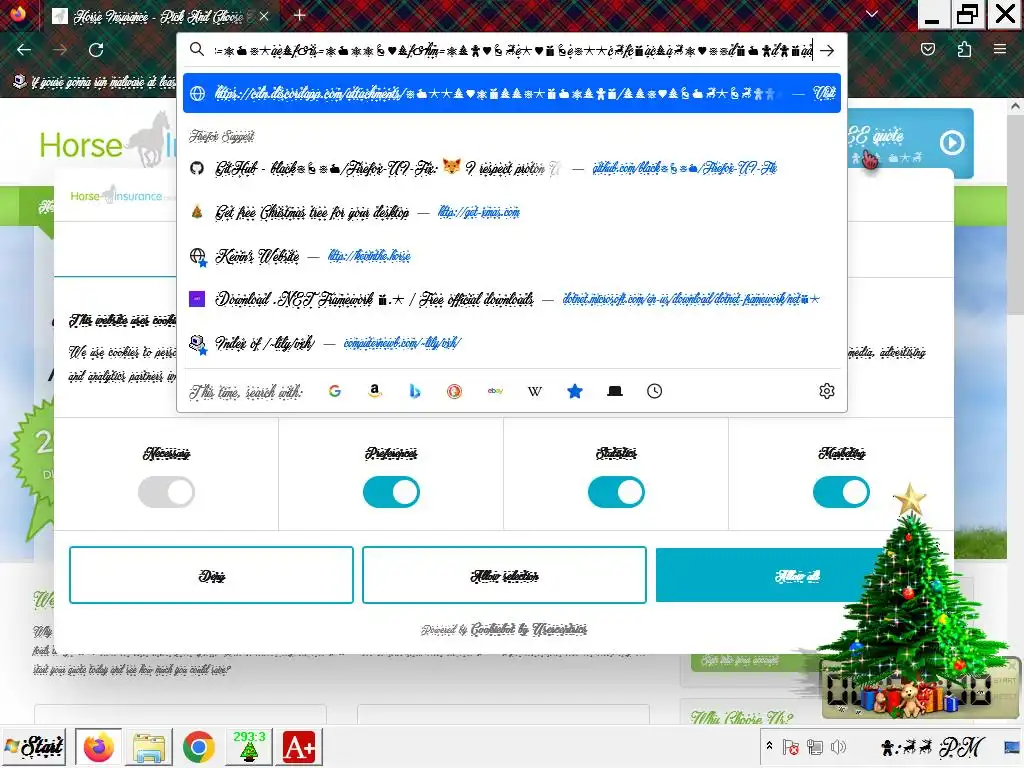
Task: Choose the GitHub Firefox-UI-Fix suggestion
Action: pyautogui.click(x=511, y=168)
